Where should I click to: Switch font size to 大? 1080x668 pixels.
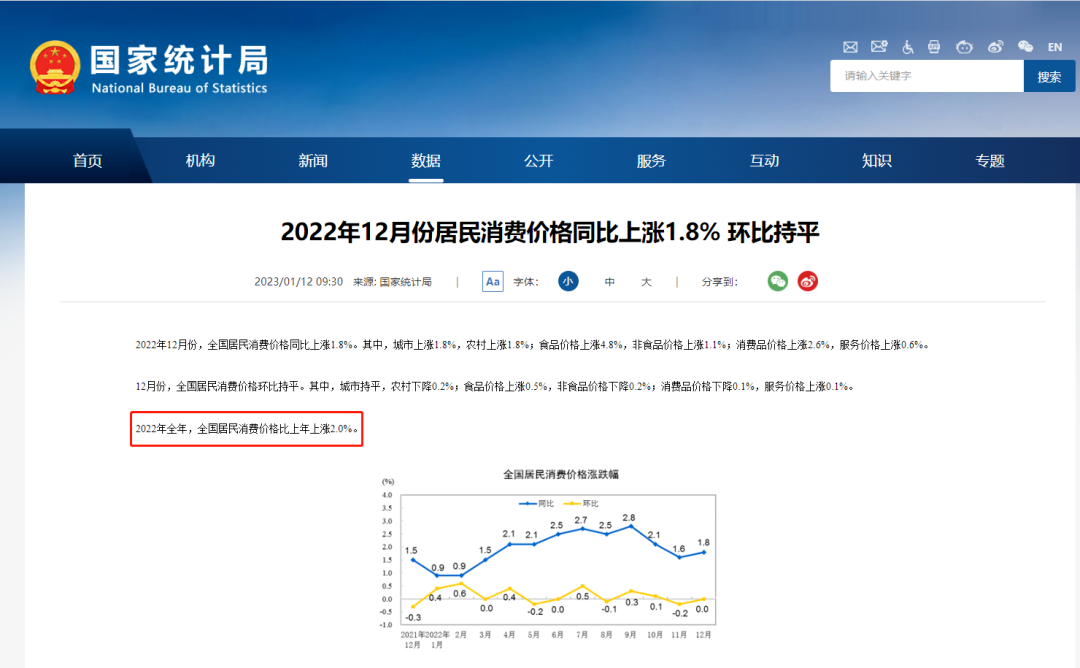click(x=645, y=281)
